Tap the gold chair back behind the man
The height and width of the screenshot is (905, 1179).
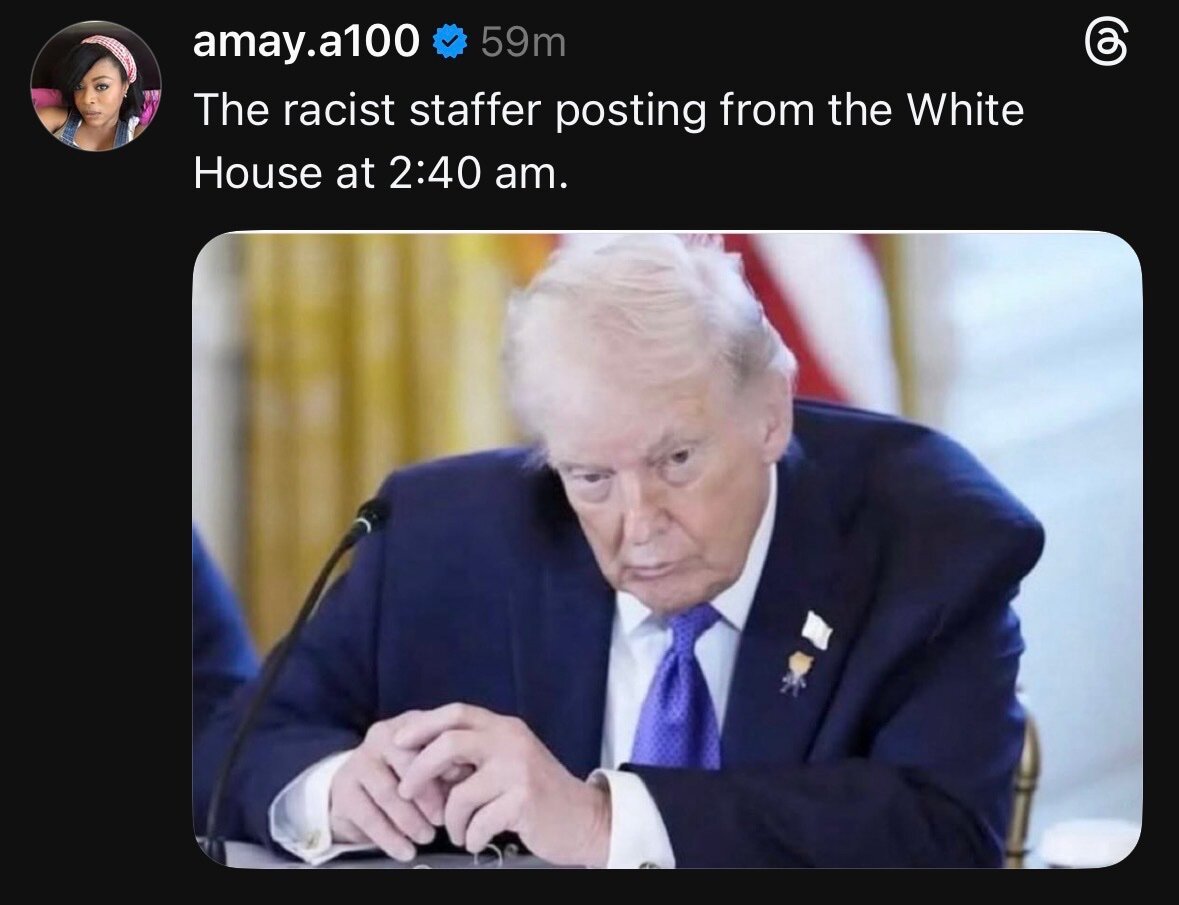pyautogui.click(x=1024, y=789)
